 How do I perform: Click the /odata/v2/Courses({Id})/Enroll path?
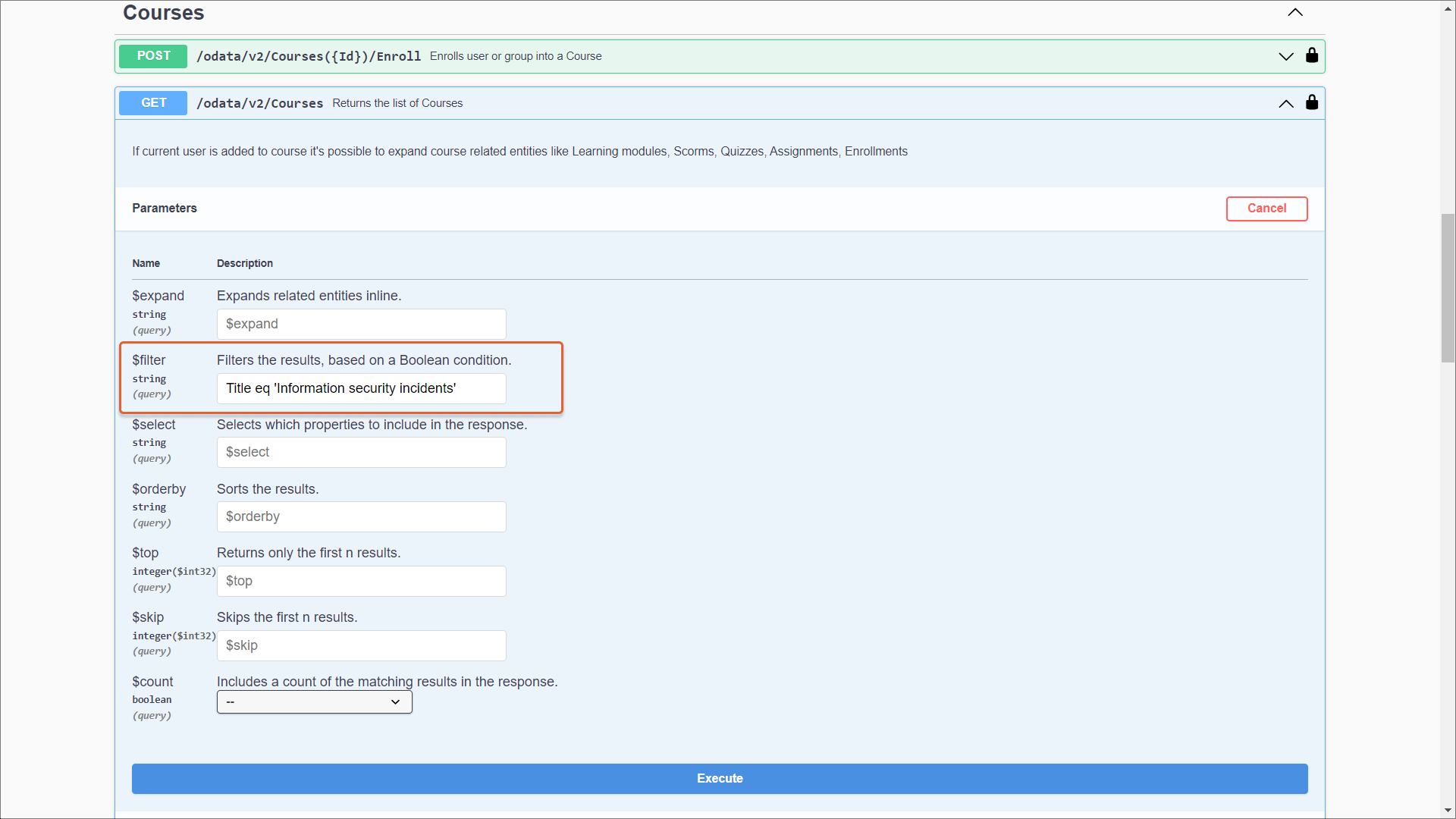308,56
